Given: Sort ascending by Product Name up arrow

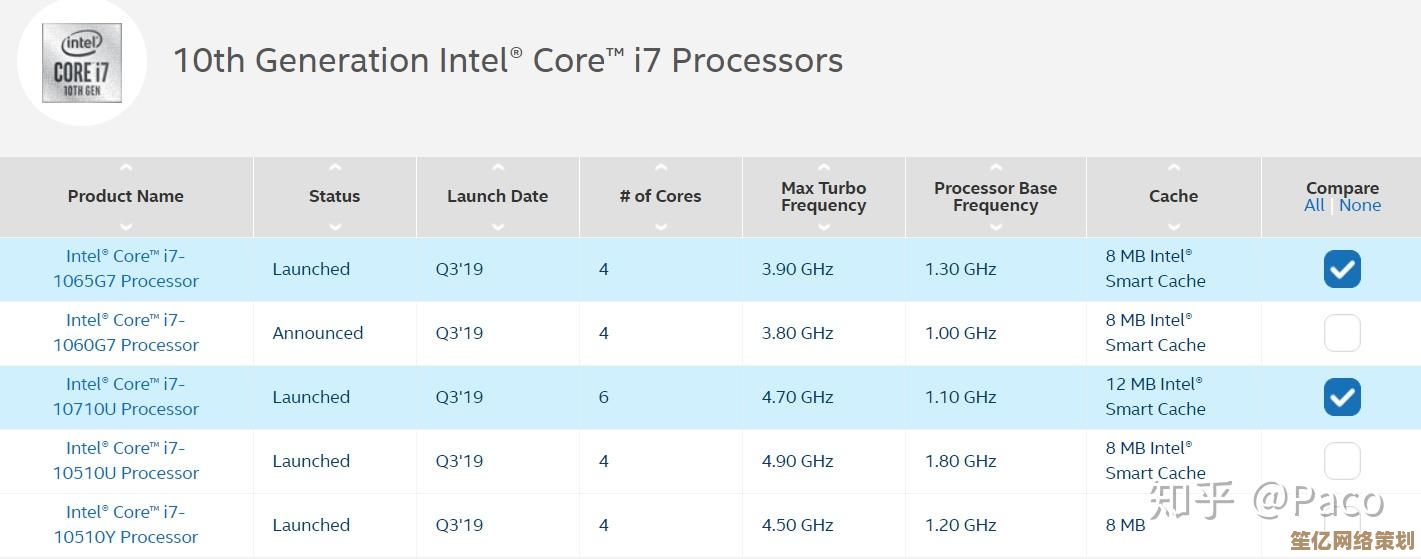Looking at the screenshot, I should (126, 168).
